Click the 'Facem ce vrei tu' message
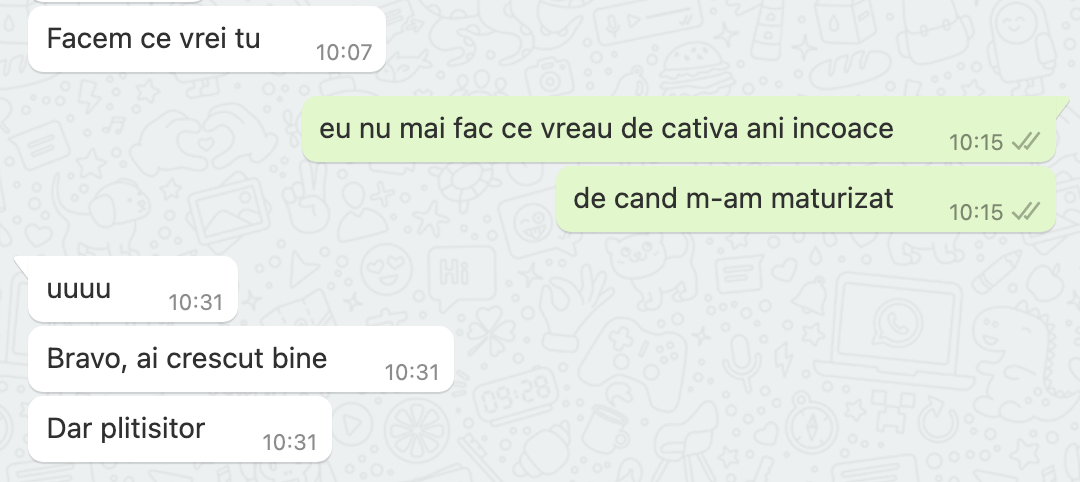The image size is (1080, 482). pyautogui.click(x=207, y=39)
